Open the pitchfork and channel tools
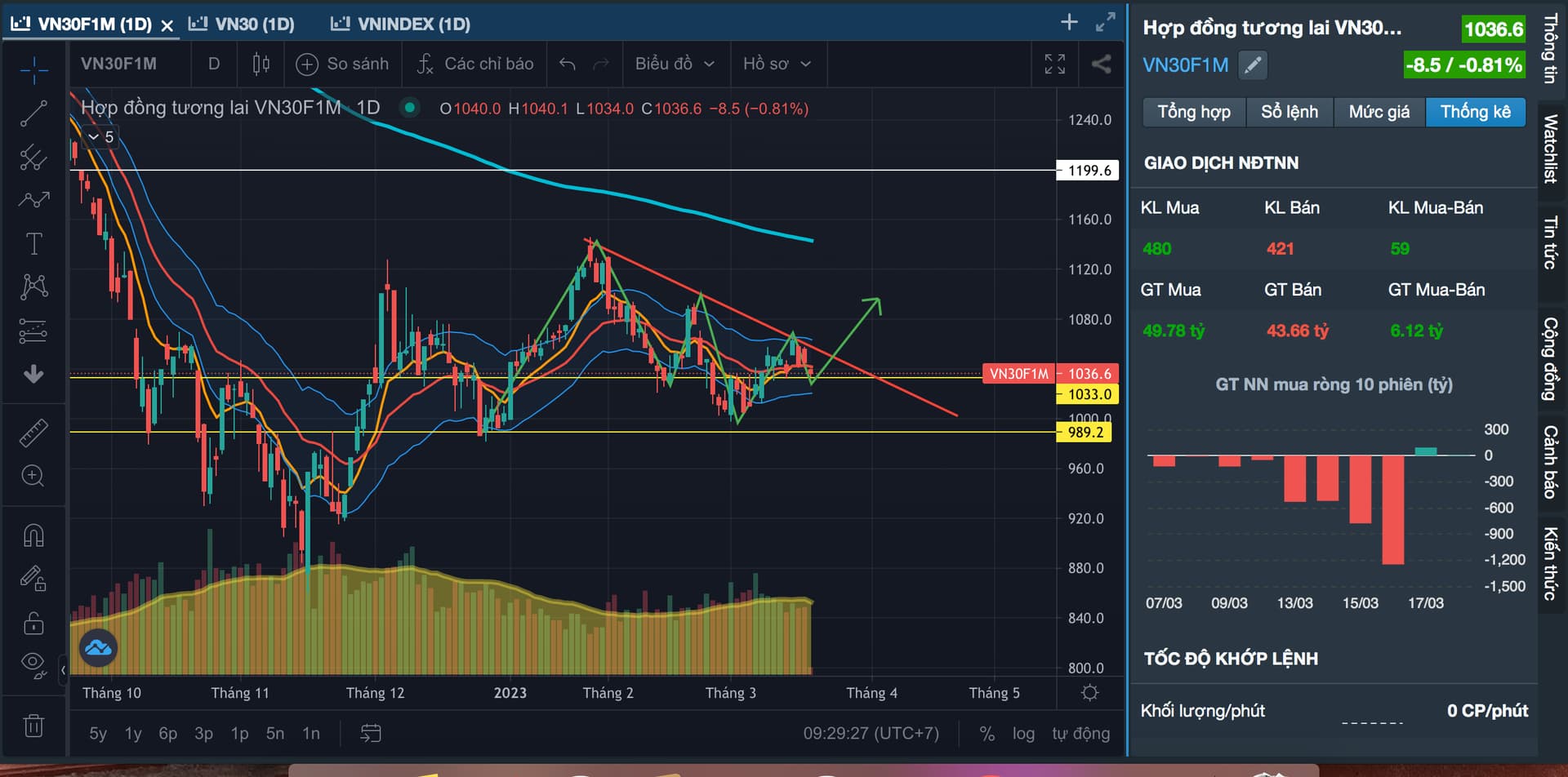 [33, 157]
